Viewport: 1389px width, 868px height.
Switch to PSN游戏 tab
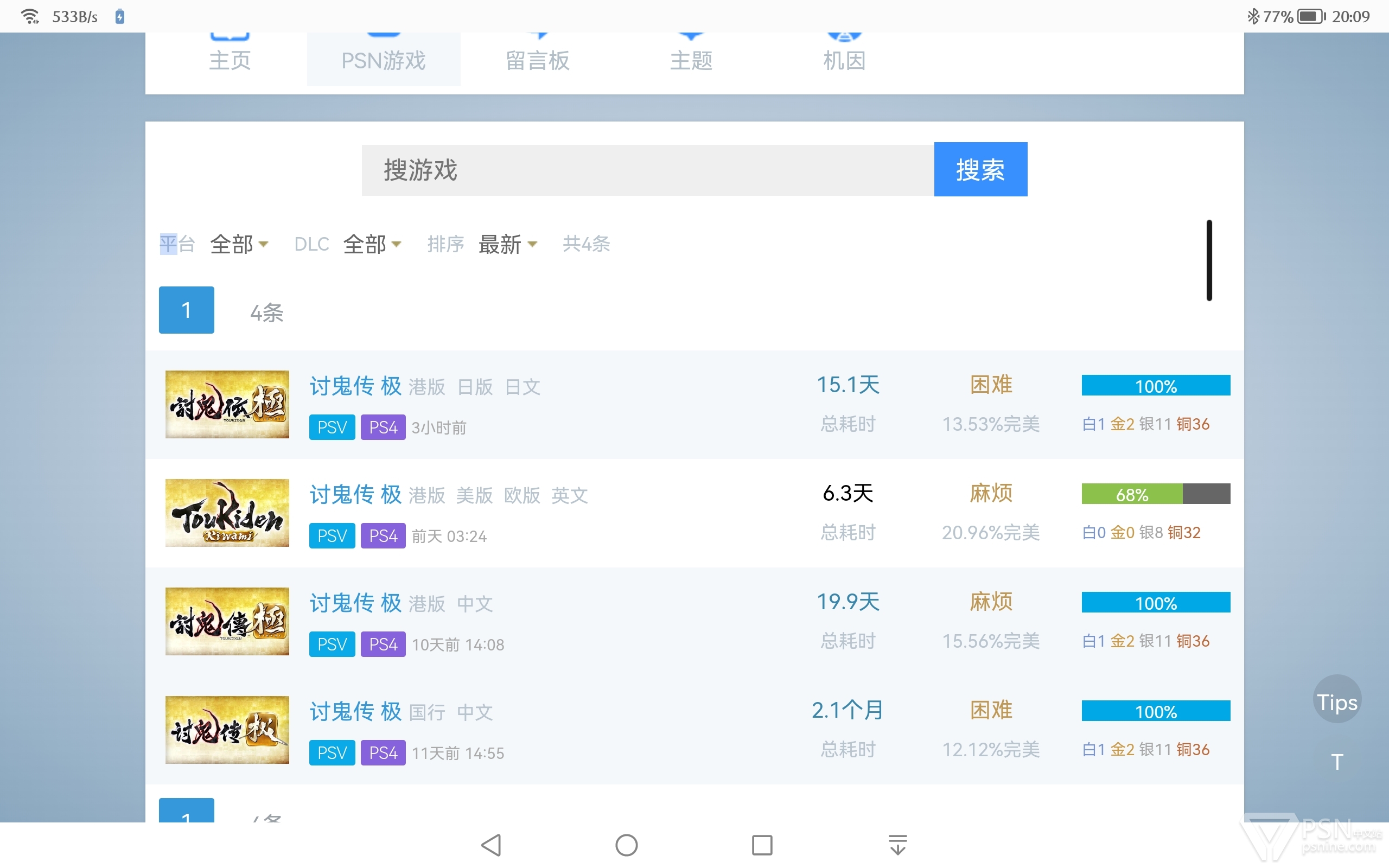(384, 59)
